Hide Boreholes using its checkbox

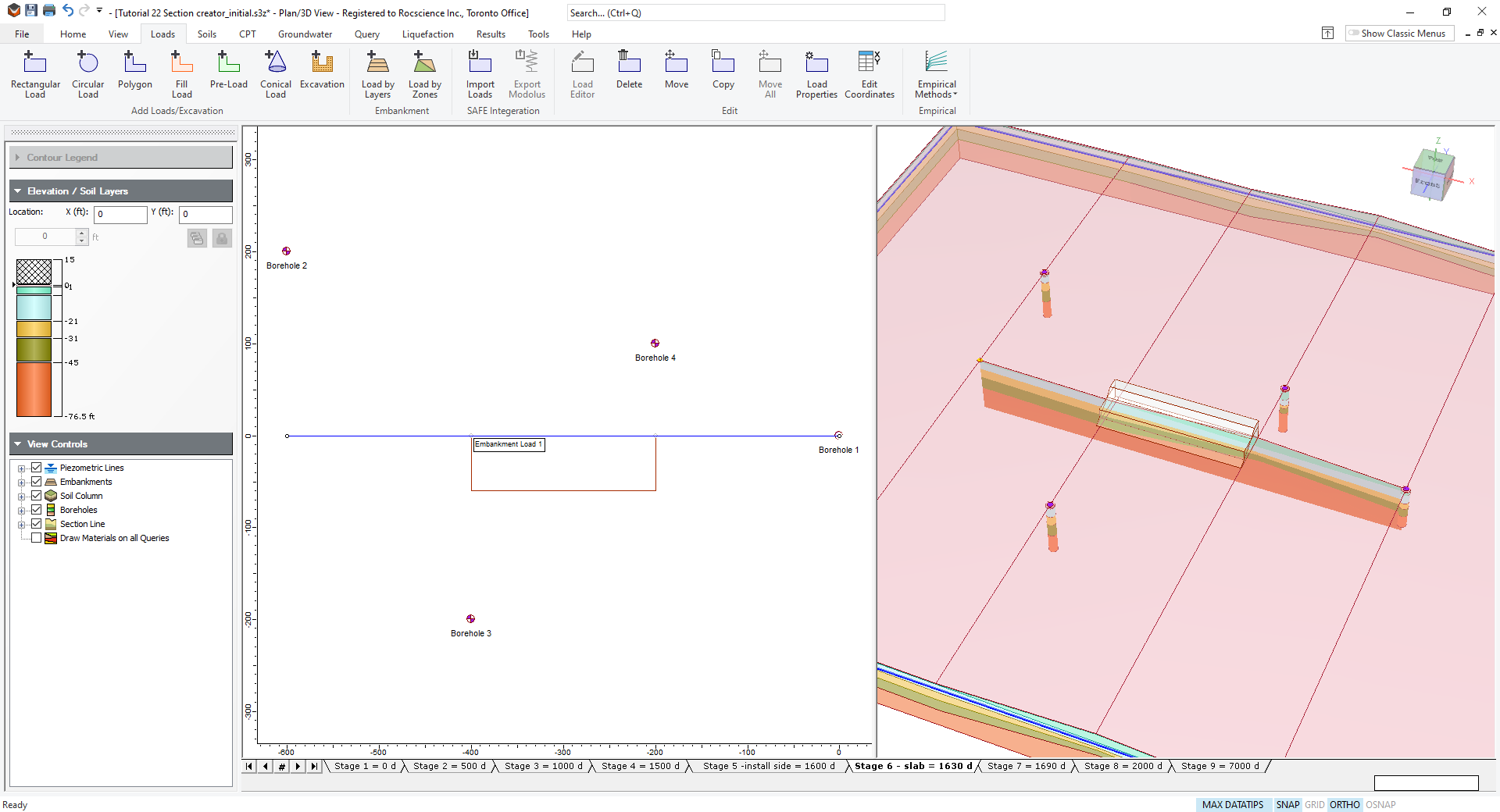point(36,510)
